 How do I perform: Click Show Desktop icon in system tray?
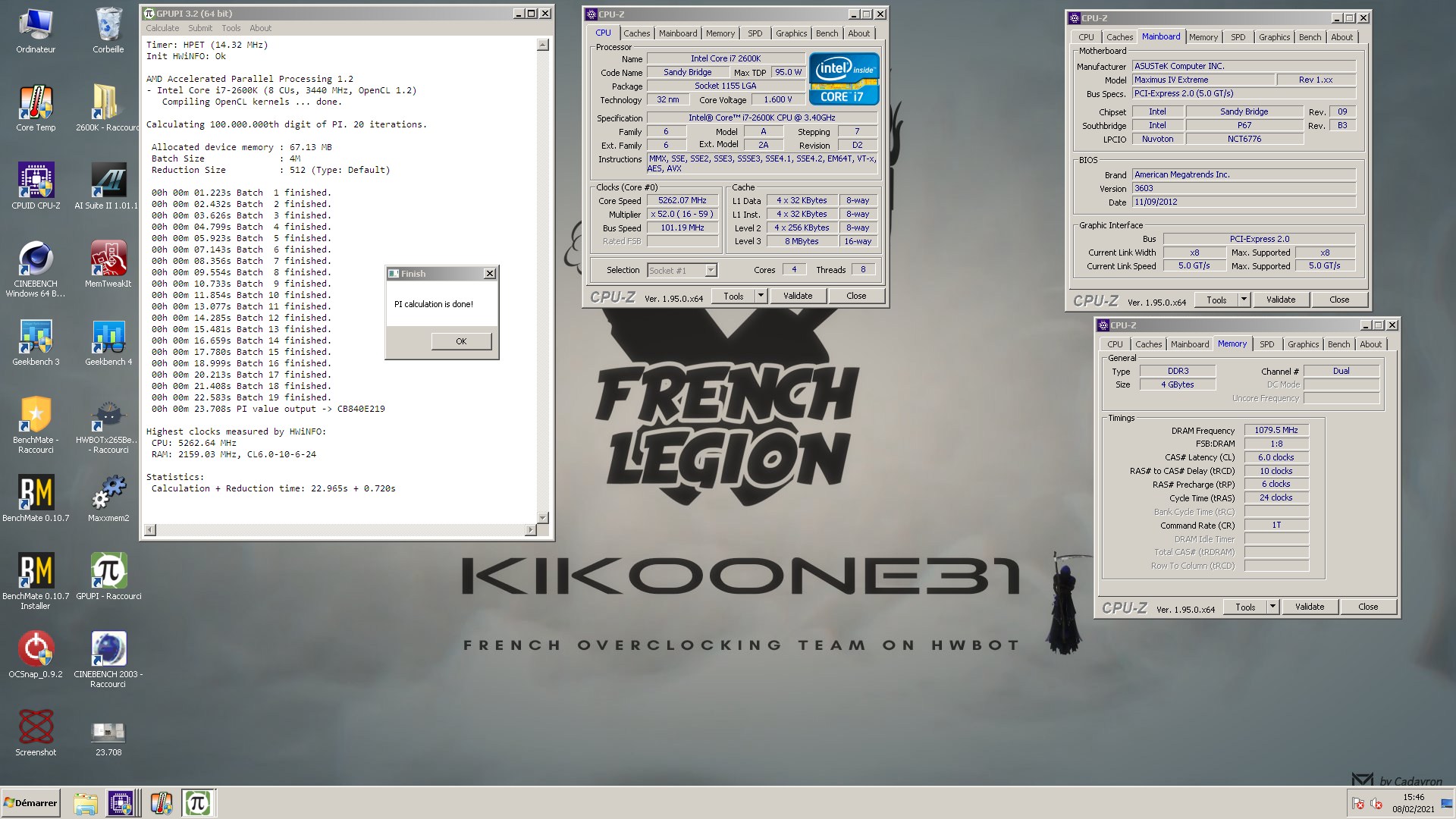coord(1448,803)
